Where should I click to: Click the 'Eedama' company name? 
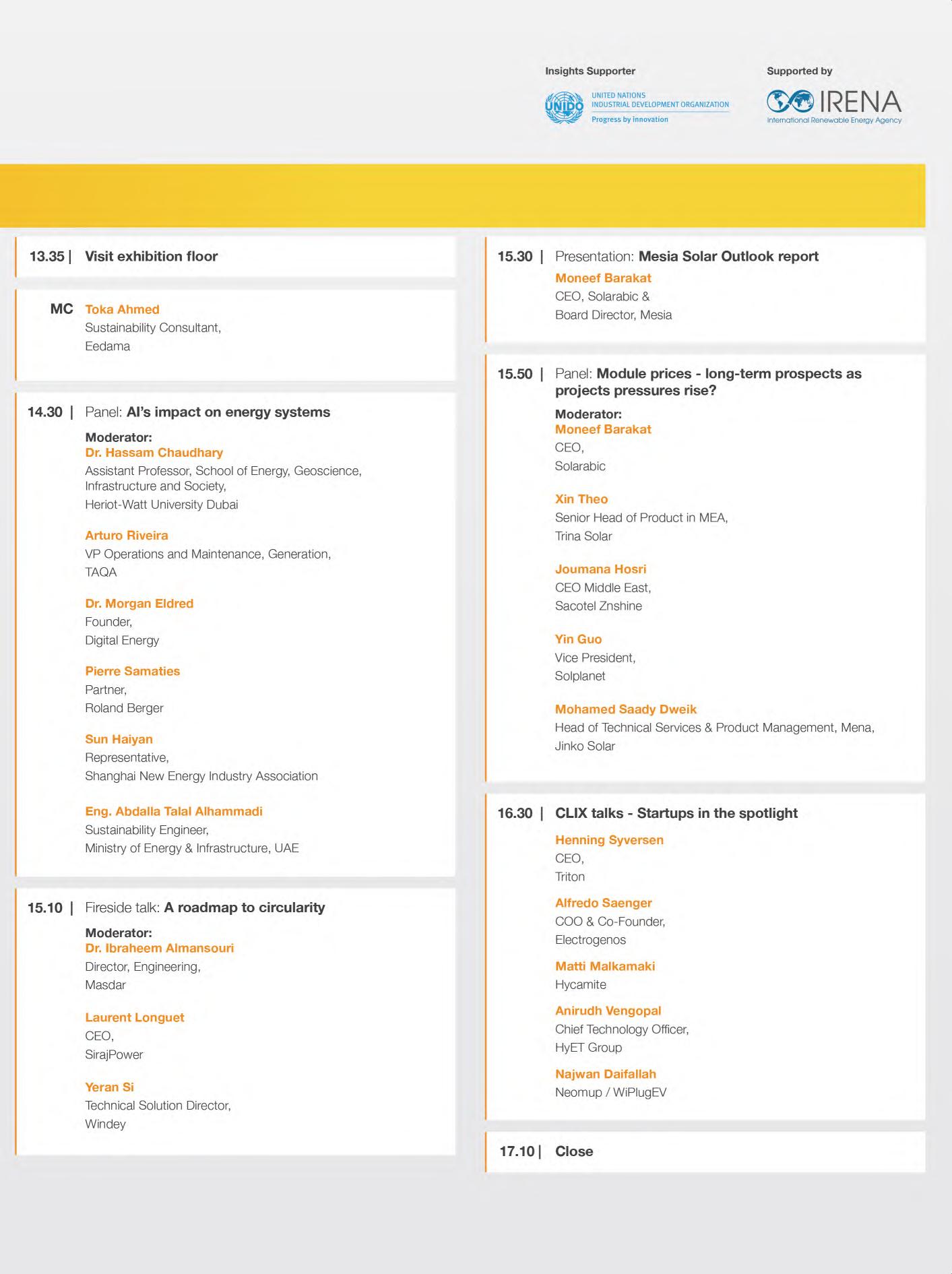107,346
